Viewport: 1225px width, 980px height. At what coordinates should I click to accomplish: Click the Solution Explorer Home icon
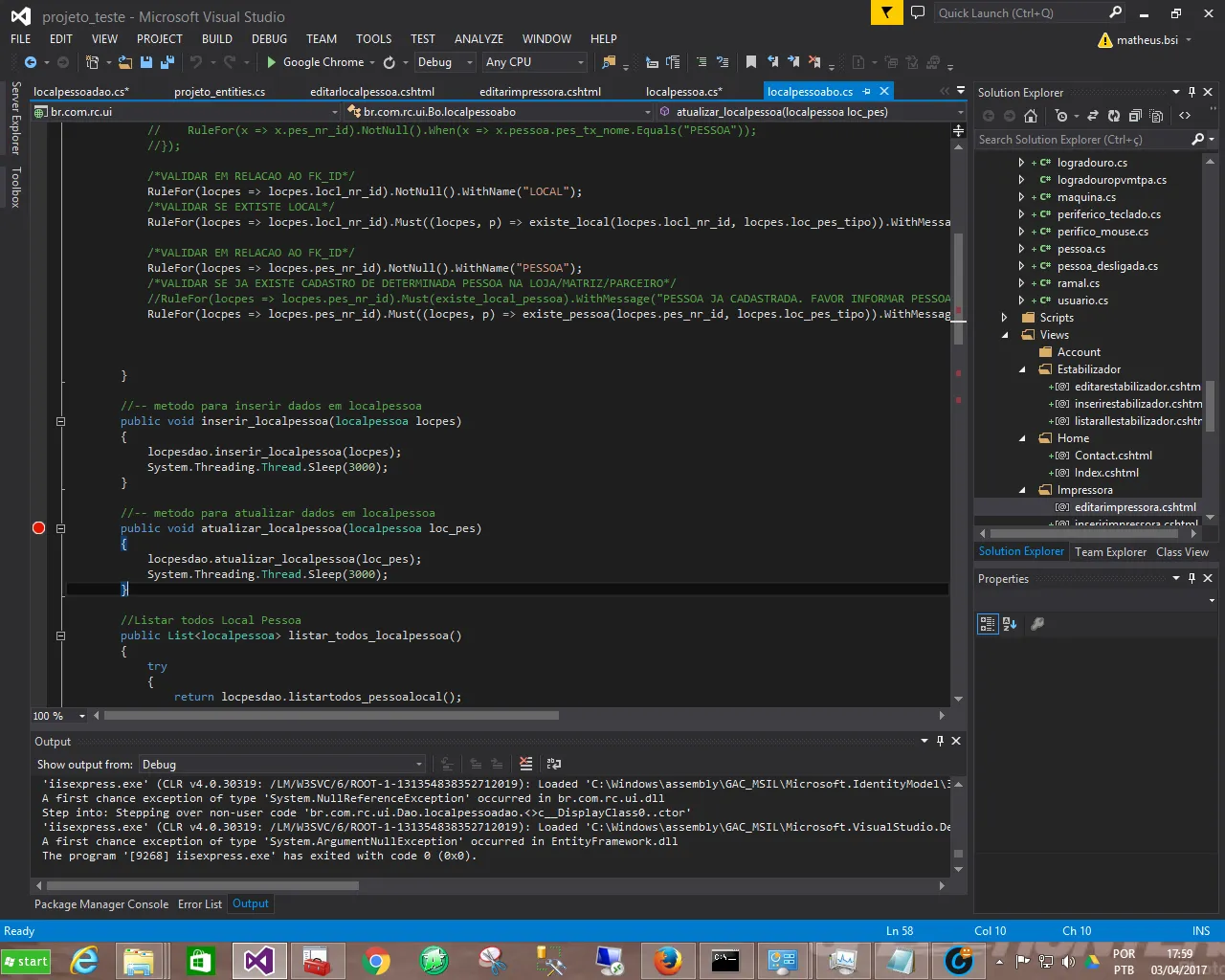point(1031,116)
